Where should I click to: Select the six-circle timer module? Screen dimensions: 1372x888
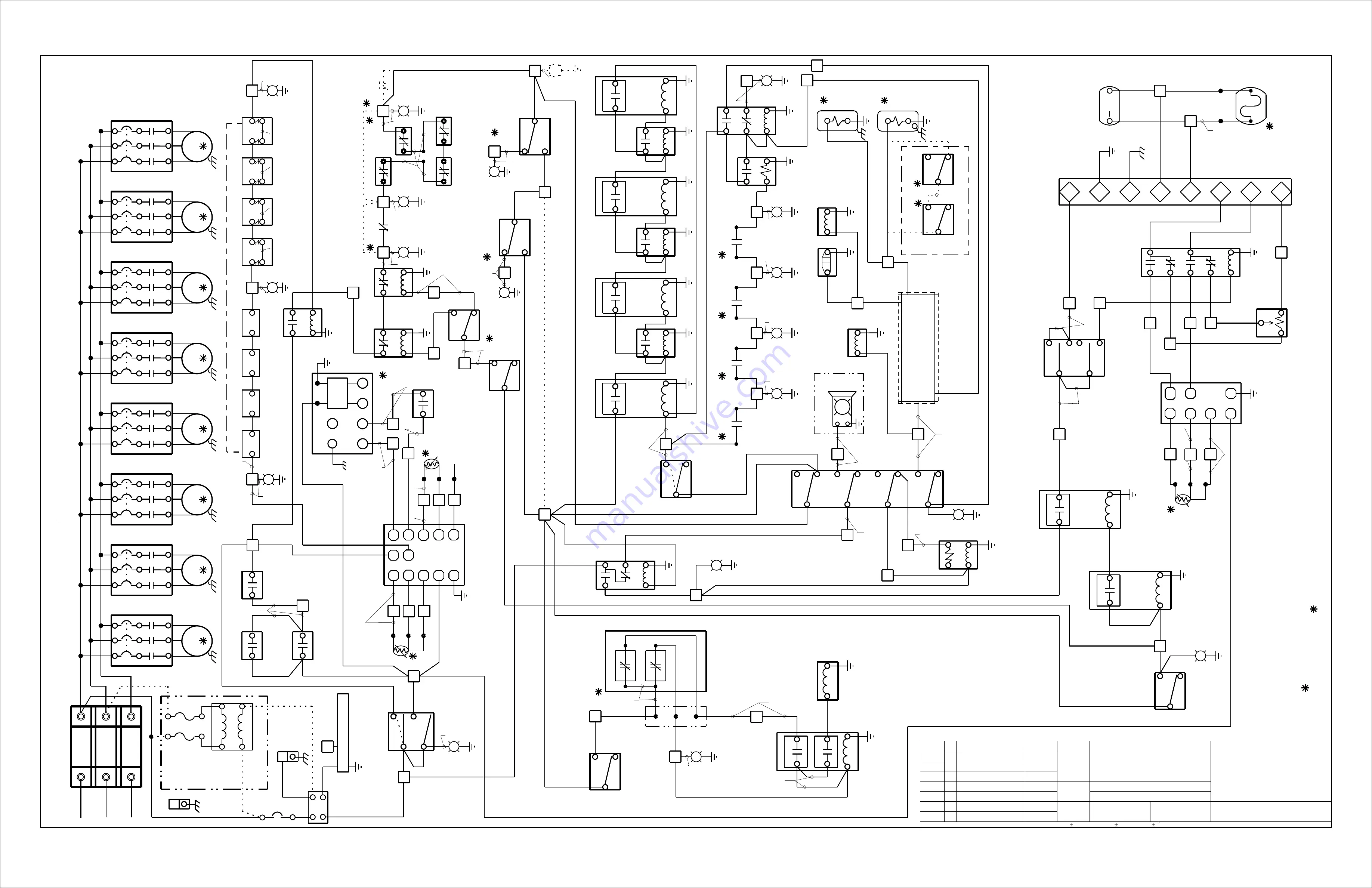point(342,413)
